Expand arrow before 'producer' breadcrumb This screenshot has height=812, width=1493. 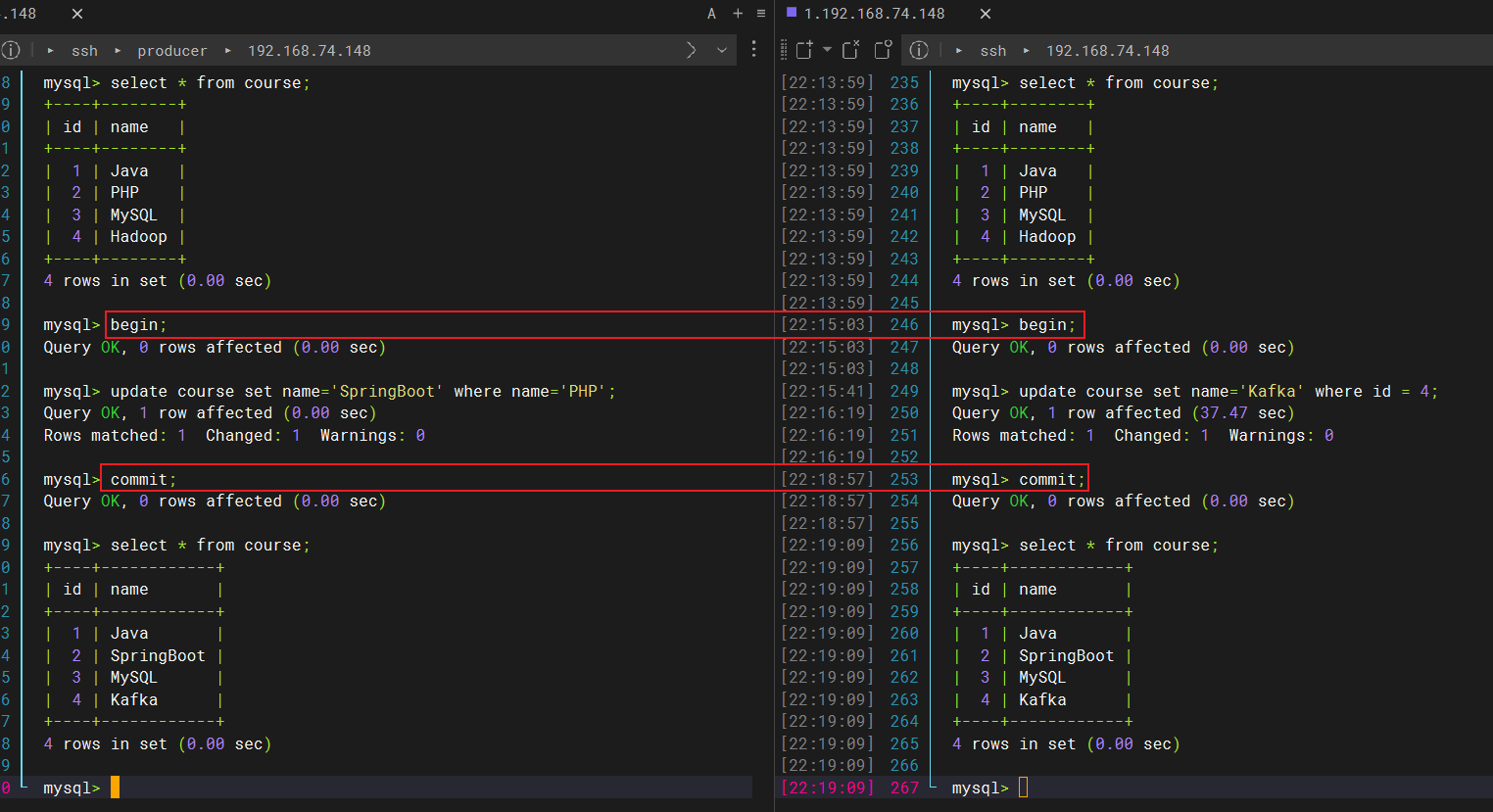119,51
